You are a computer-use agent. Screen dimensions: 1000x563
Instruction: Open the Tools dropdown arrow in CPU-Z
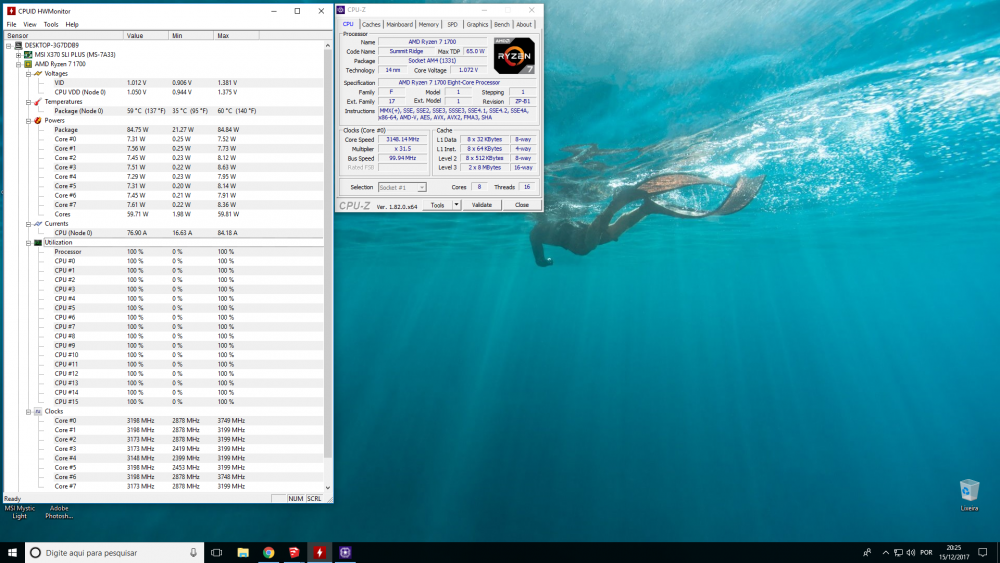[x=456, y=204]
